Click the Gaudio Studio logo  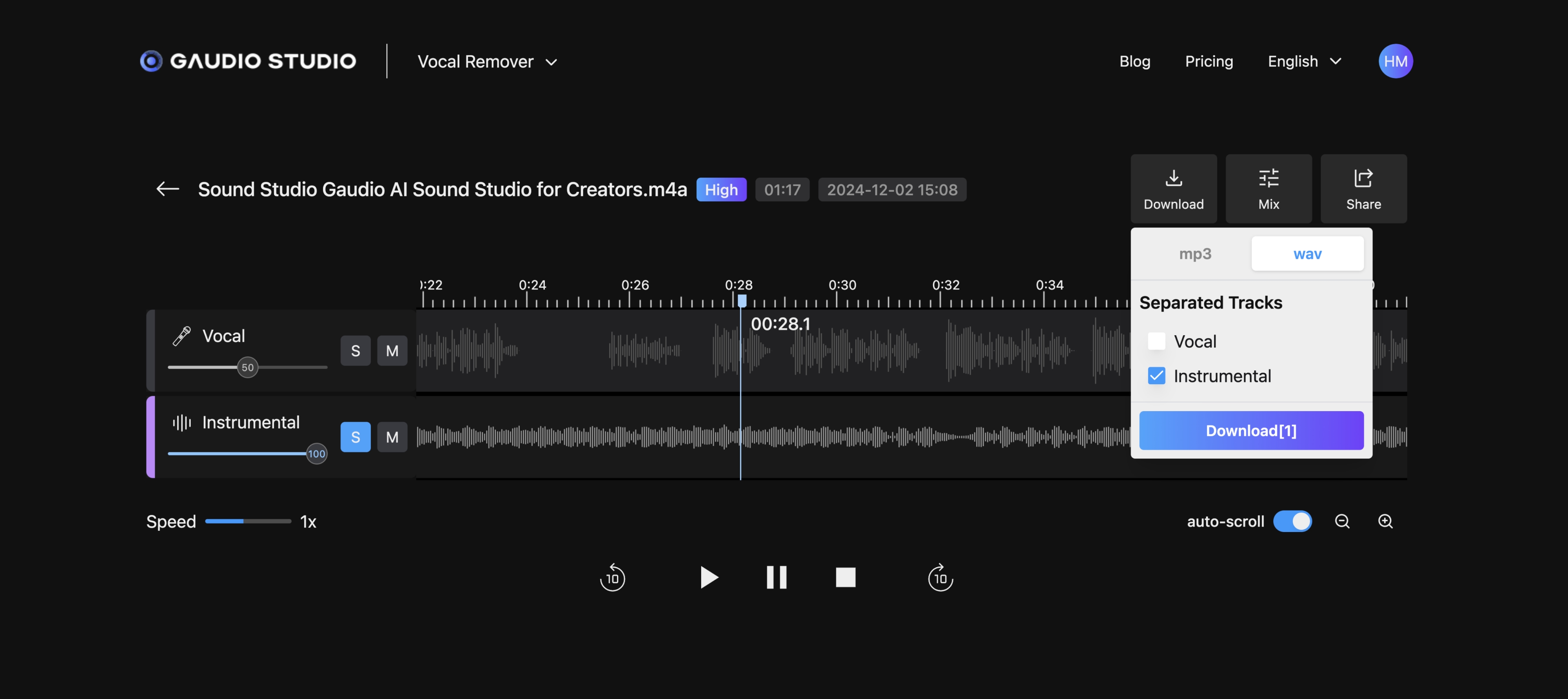coord(248,61)
